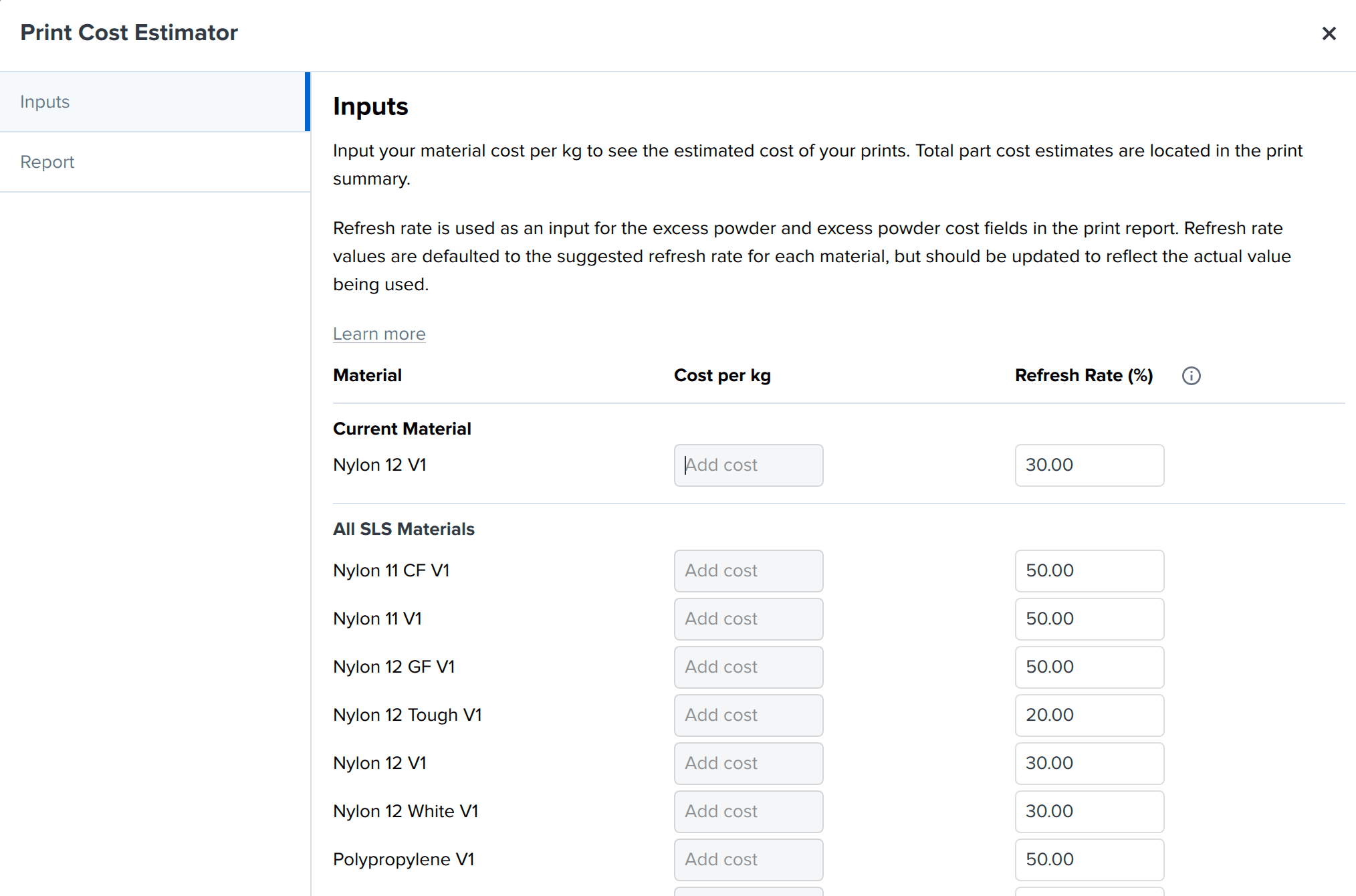Click the Nylon 12 White V1 cost field

[x=748, y=812]
